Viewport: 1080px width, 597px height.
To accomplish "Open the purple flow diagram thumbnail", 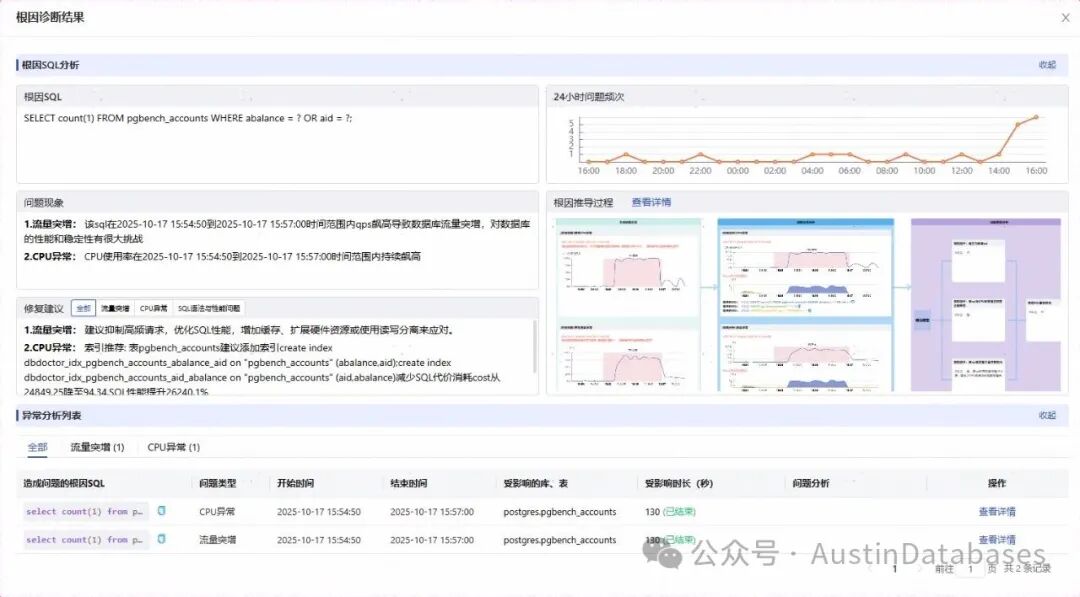I will pos(986,304).
